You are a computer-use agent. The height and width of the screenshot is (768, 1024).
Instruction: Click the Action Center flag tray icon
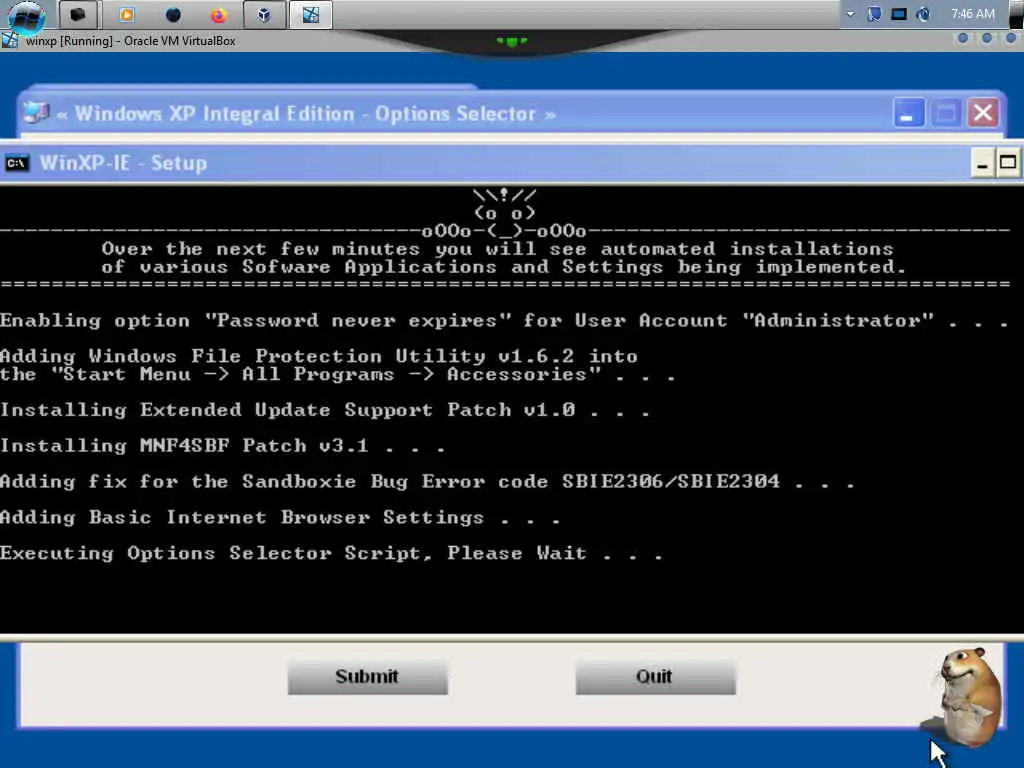tap(874, 14)
